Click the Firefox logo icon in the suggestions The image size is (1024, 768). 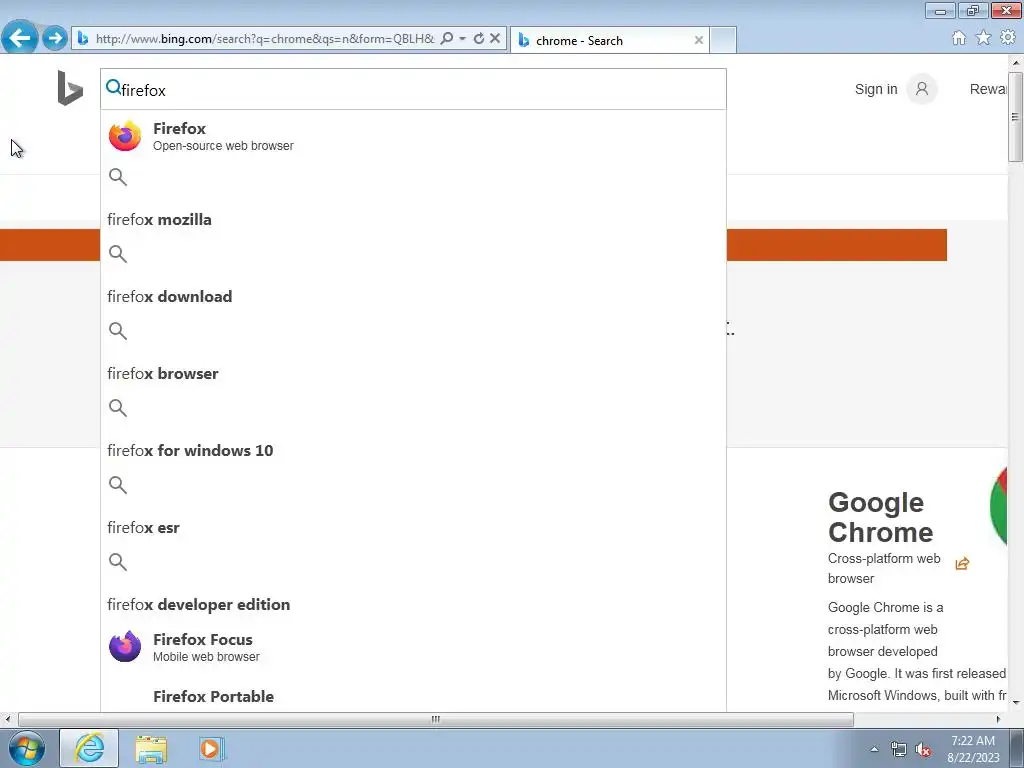[125, 136]
